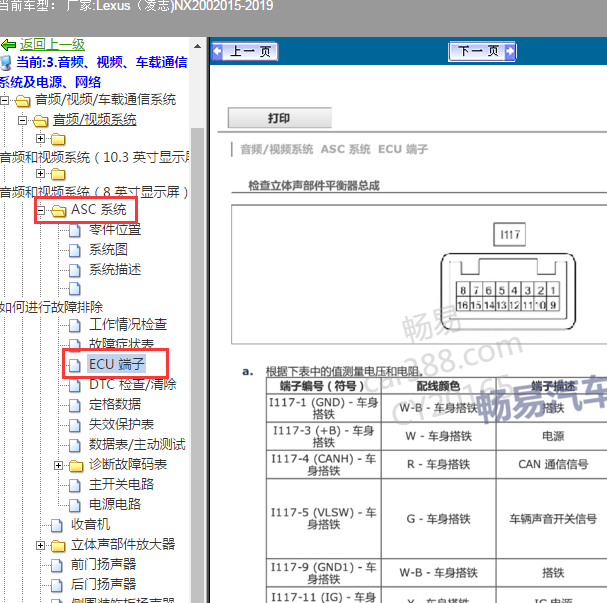Open the 系统描述 page
Screen dimensions: 607x603
coord(115,269)
